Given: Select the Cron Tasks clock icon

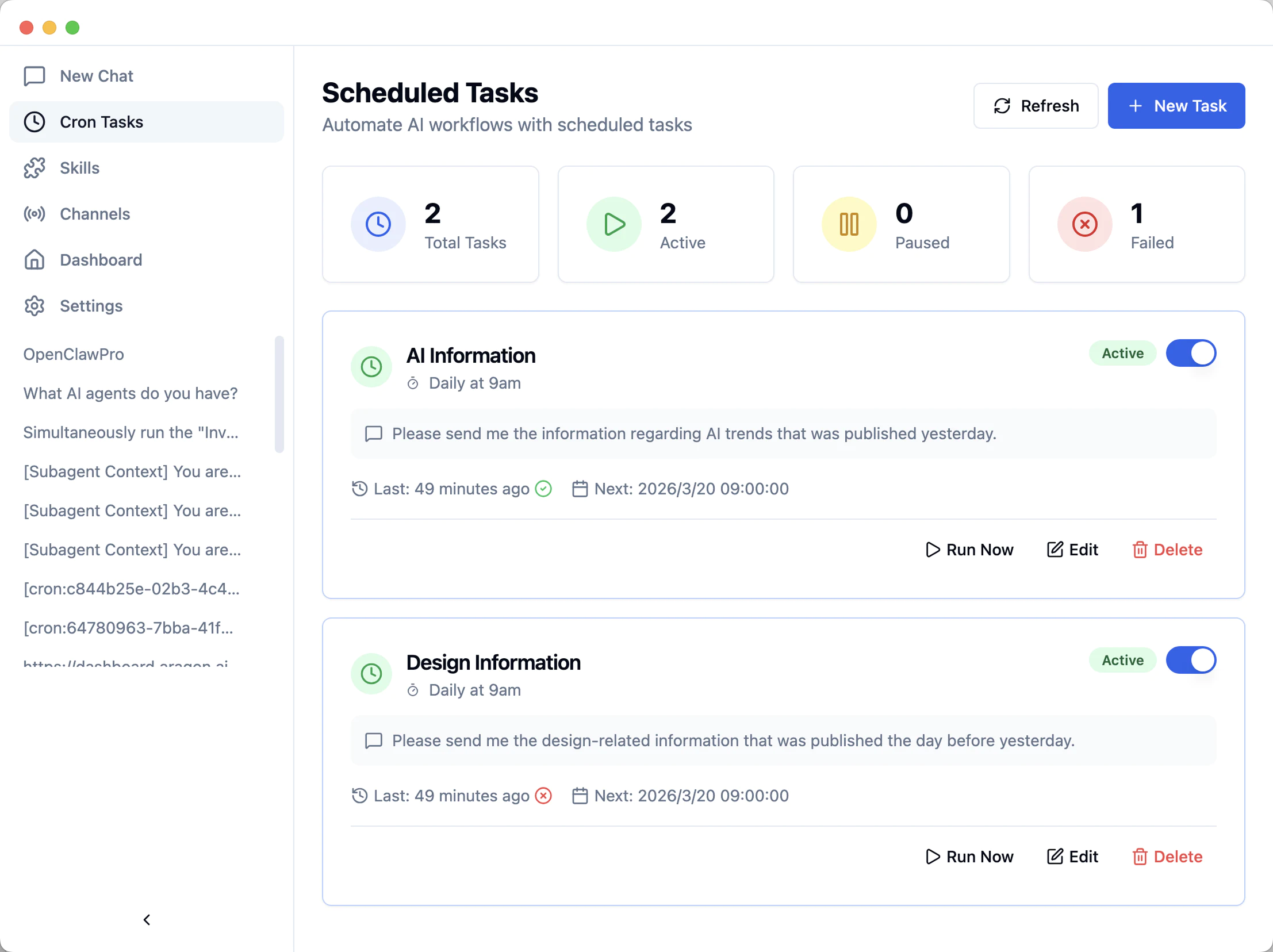Looking at the screenshot, I should pyautogui.click(x=34, y=121).
